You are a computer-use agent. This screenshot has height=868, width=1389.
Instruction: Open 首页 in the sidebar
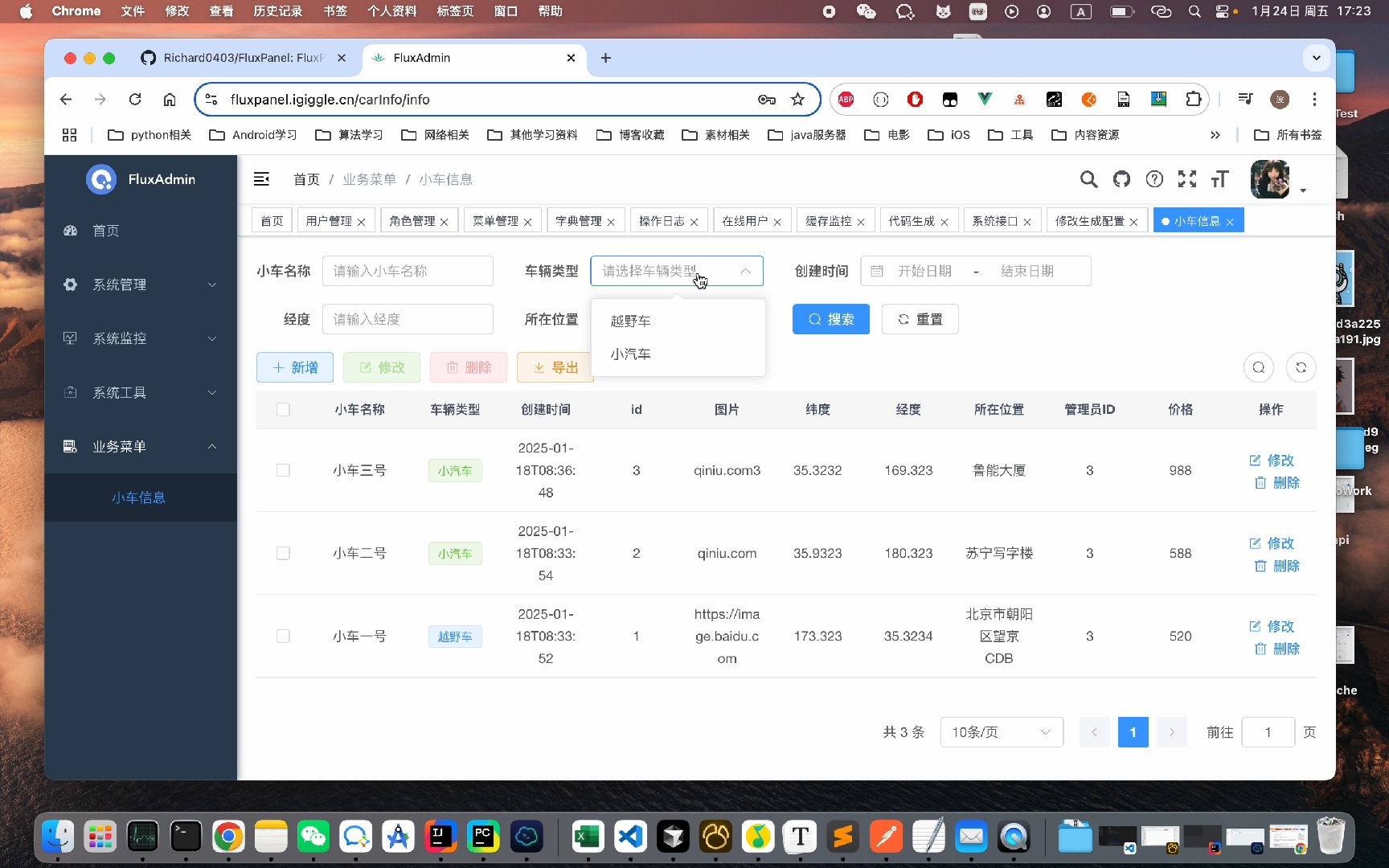[x=141, y=231]
